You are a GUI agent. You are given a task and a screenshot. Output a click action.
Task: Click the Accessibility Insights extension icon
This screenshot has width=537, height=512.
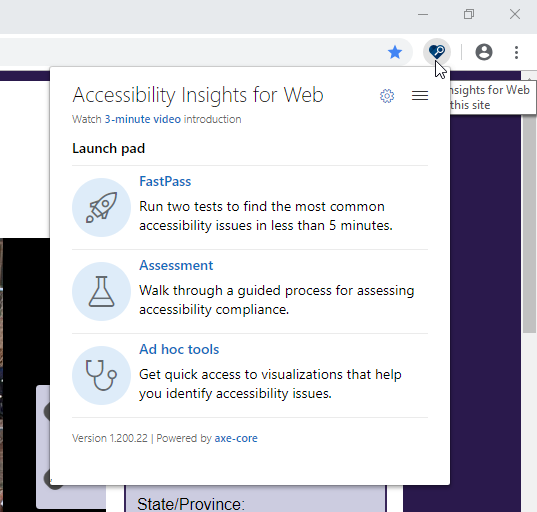437,52
